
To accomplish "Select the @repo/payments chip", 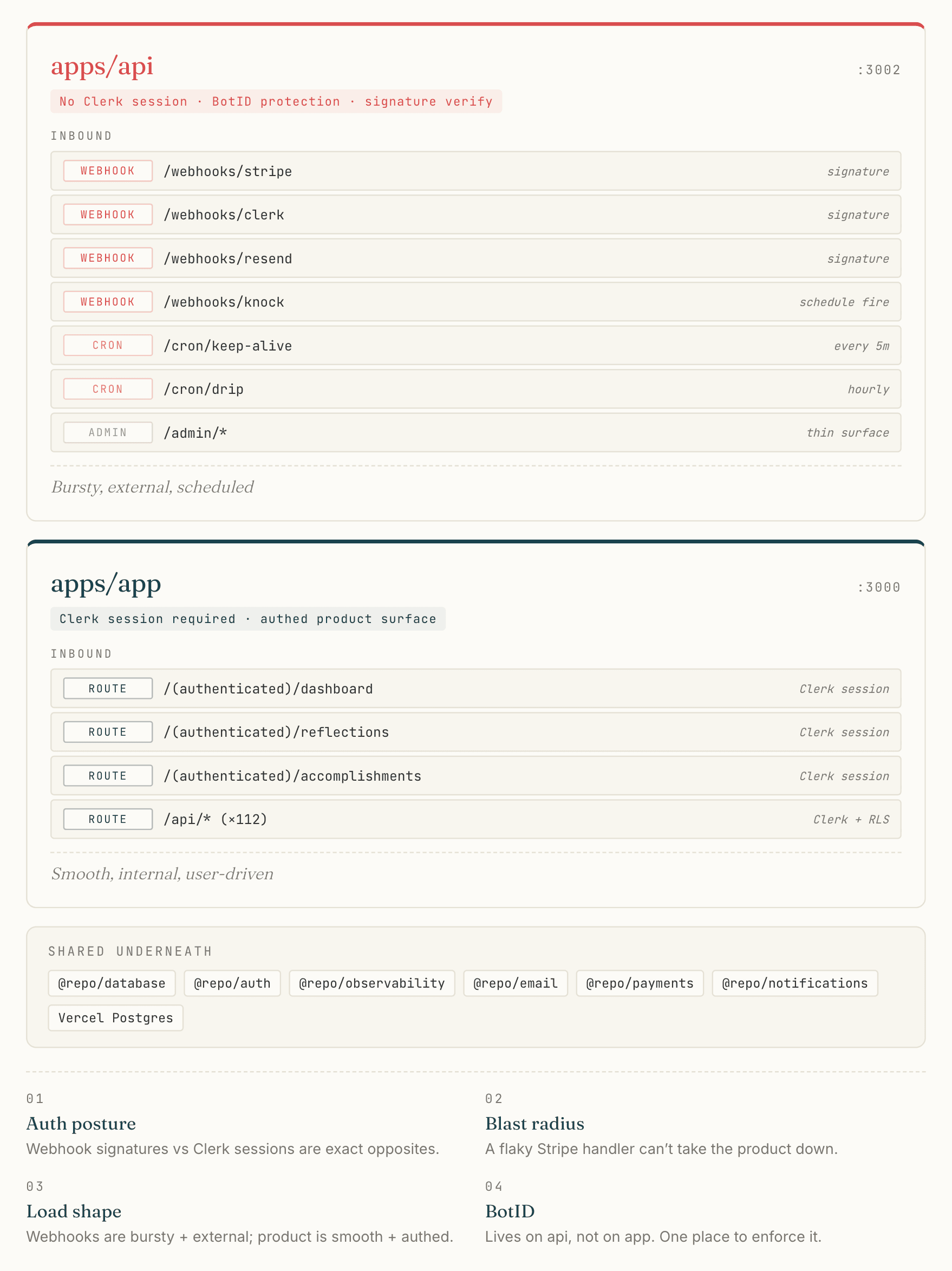I will pos(640,984).
